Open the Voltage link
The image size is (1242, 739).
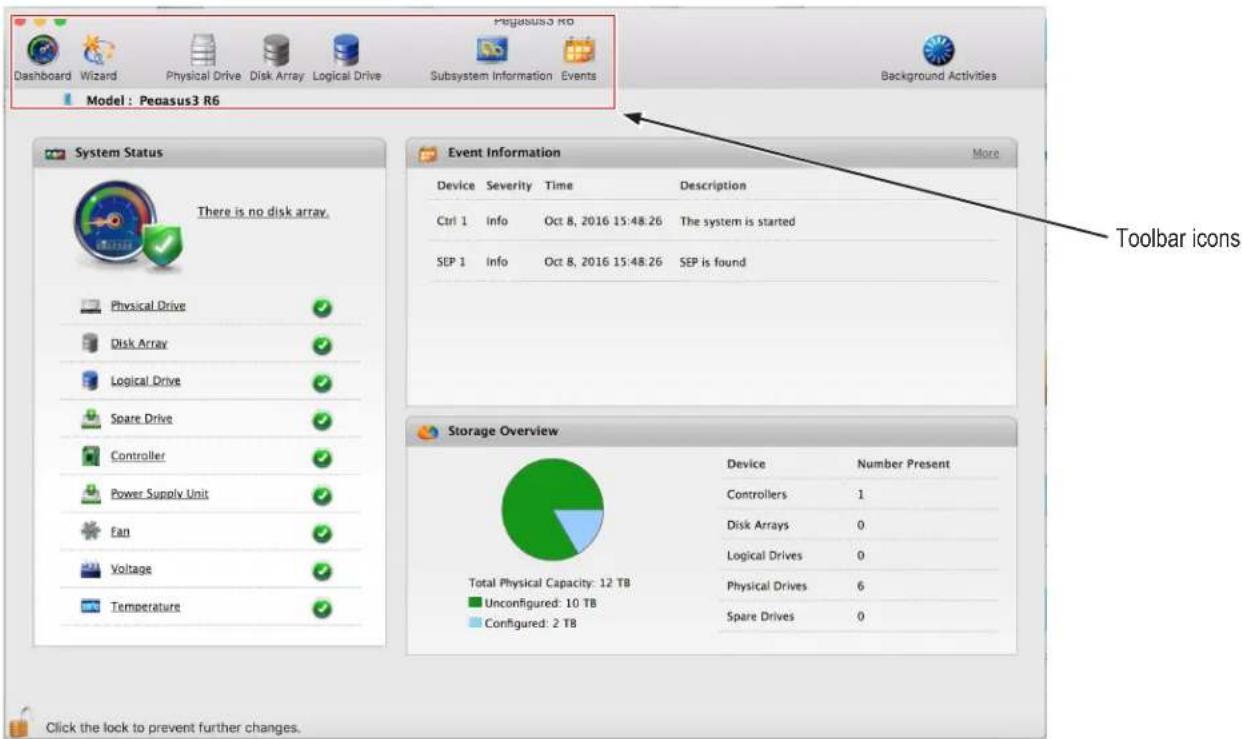tap(131, 569)
